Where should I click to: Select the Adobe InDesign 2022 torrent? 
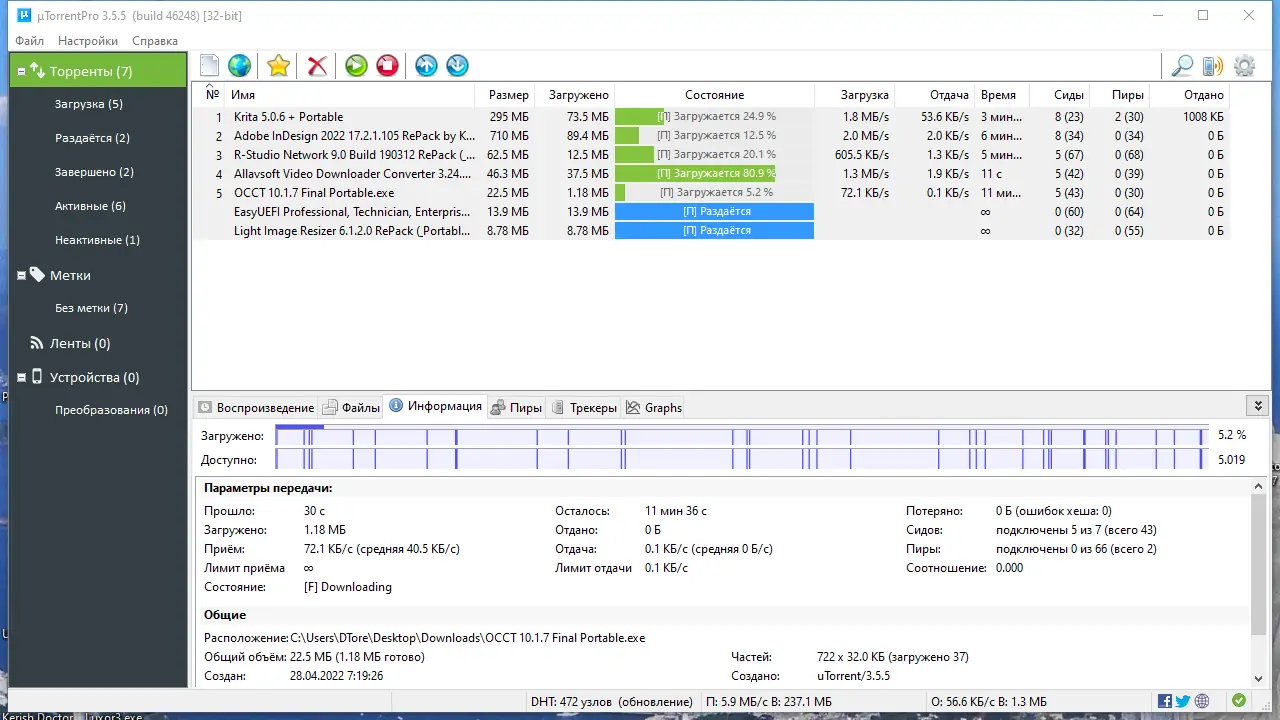354,136
